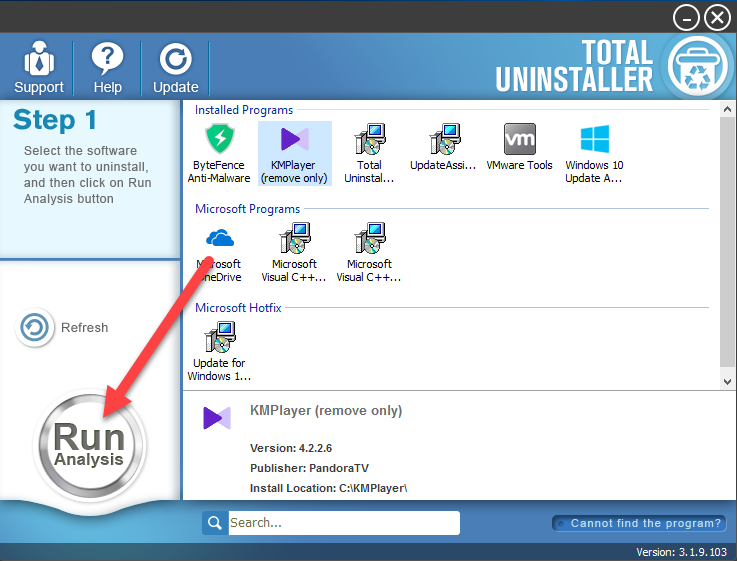This screenshot has width=737, height=561.
Task: Click 'Cannot find the program?' button
Action: 639,523
